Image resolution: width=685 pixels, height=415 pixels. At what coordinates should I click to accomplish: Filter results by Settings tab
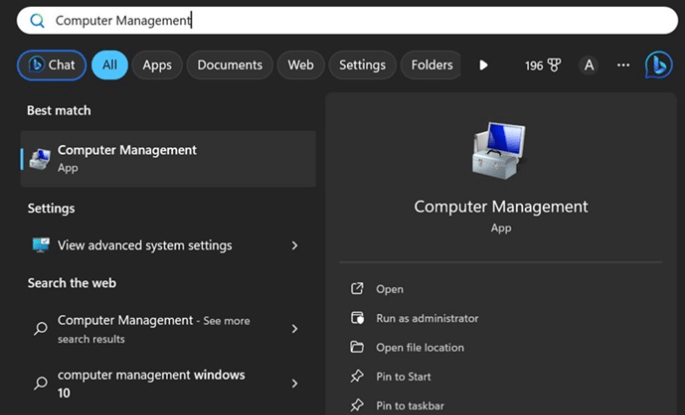tap(362, 65)
